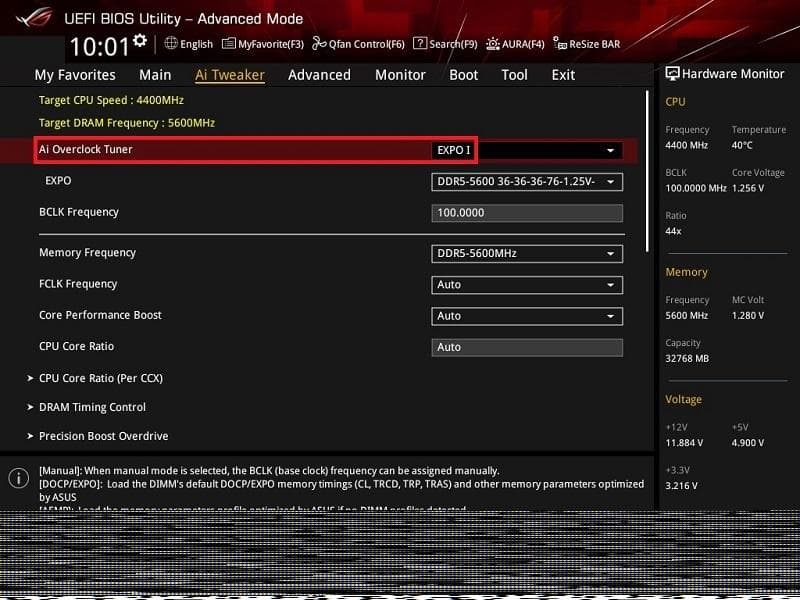Open the EXPO profile dropdown
This screenshot has width=800, height=600.
[527, 182]
